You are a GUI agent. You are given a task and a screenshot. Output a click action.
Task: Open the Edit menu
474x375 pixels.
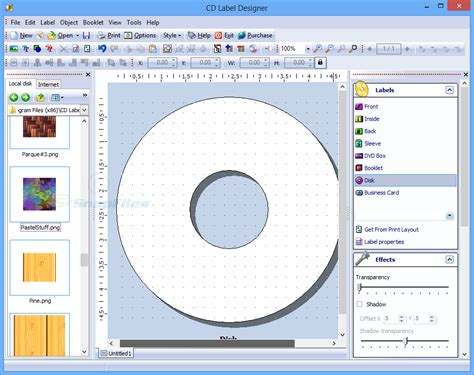30,22
